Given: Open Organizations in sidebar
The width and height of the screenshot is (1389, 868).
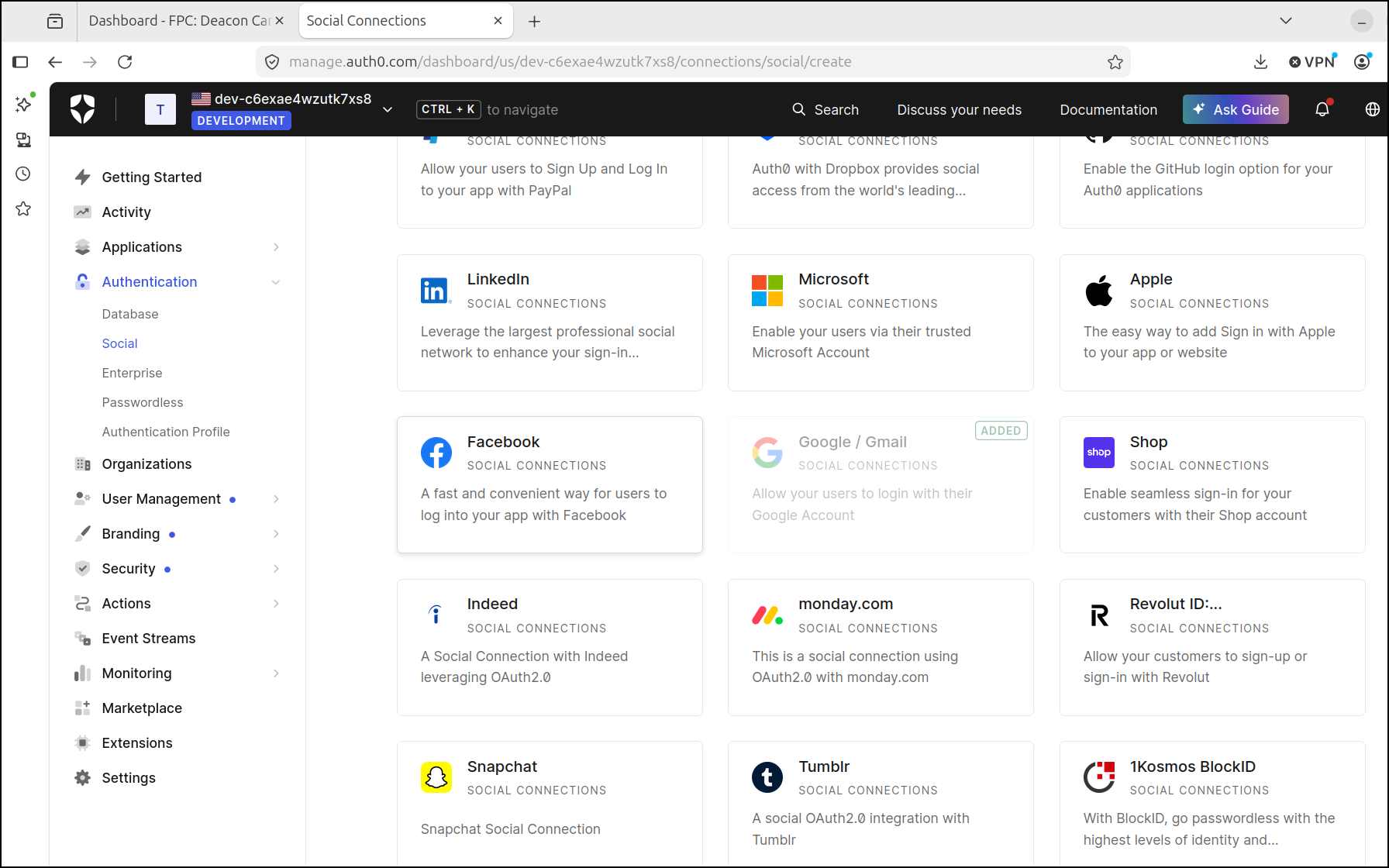Looking at the screenshot, I should 146,464.
